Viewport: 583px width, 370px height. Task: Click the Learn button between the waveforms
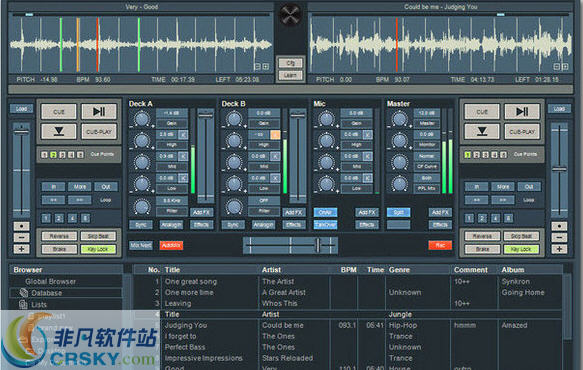tap(290, 75)
